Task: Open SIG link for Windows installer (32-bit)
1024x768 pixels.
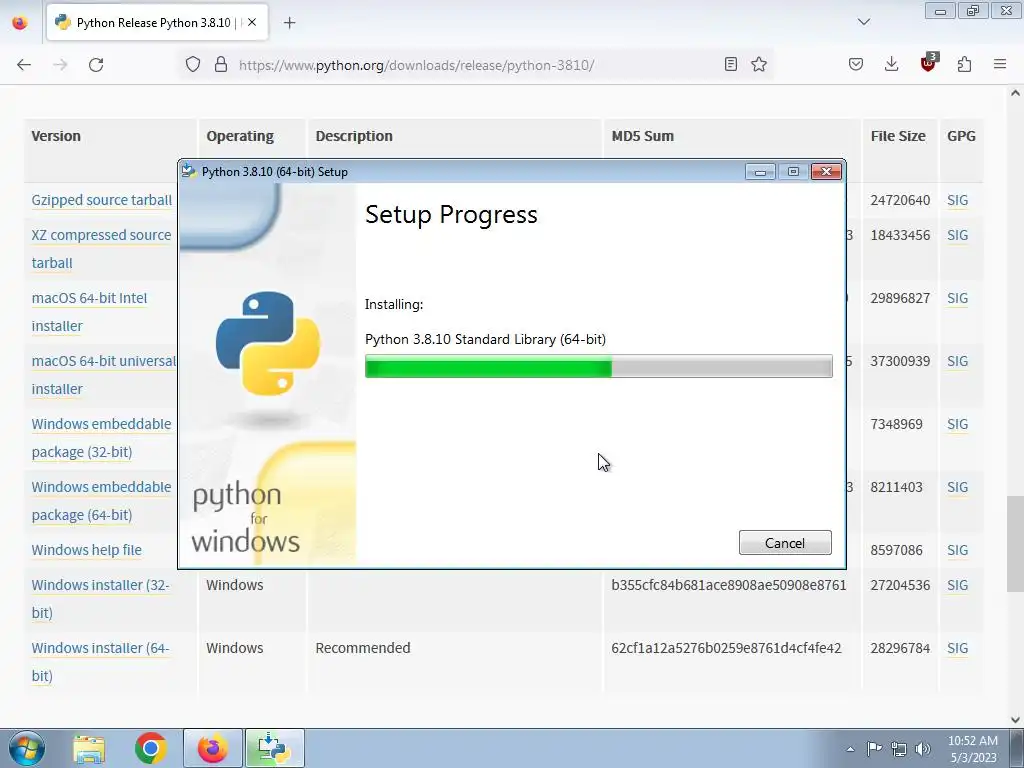Action: pyautogui.click(x=957, y=585)
